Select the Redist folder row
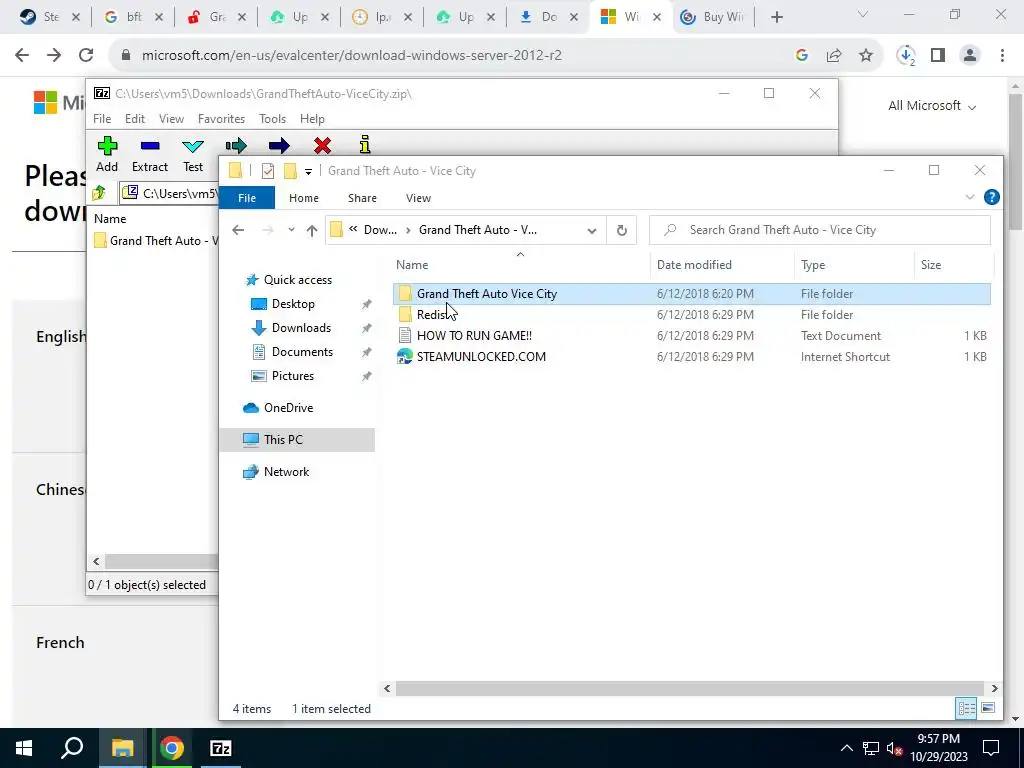 pos(692,315)
